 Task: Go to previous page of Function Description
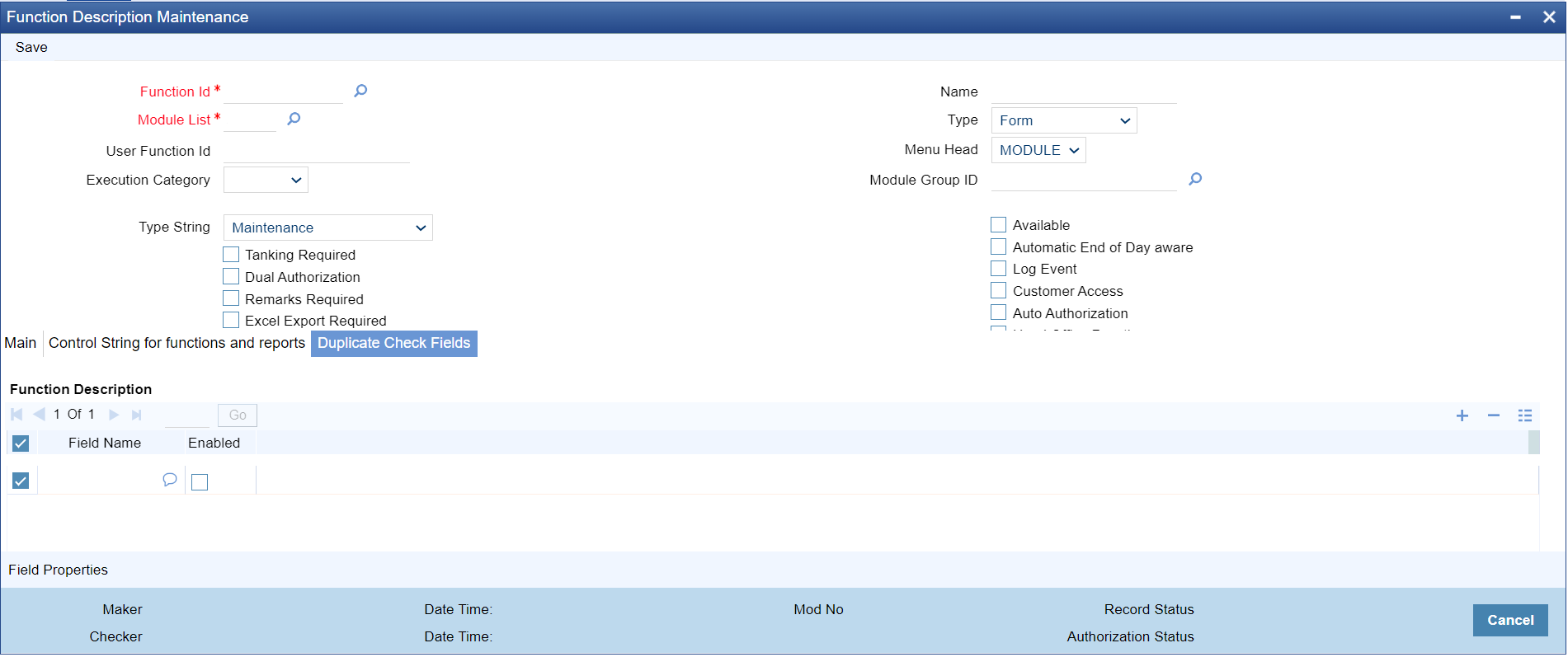click(39, 415)
